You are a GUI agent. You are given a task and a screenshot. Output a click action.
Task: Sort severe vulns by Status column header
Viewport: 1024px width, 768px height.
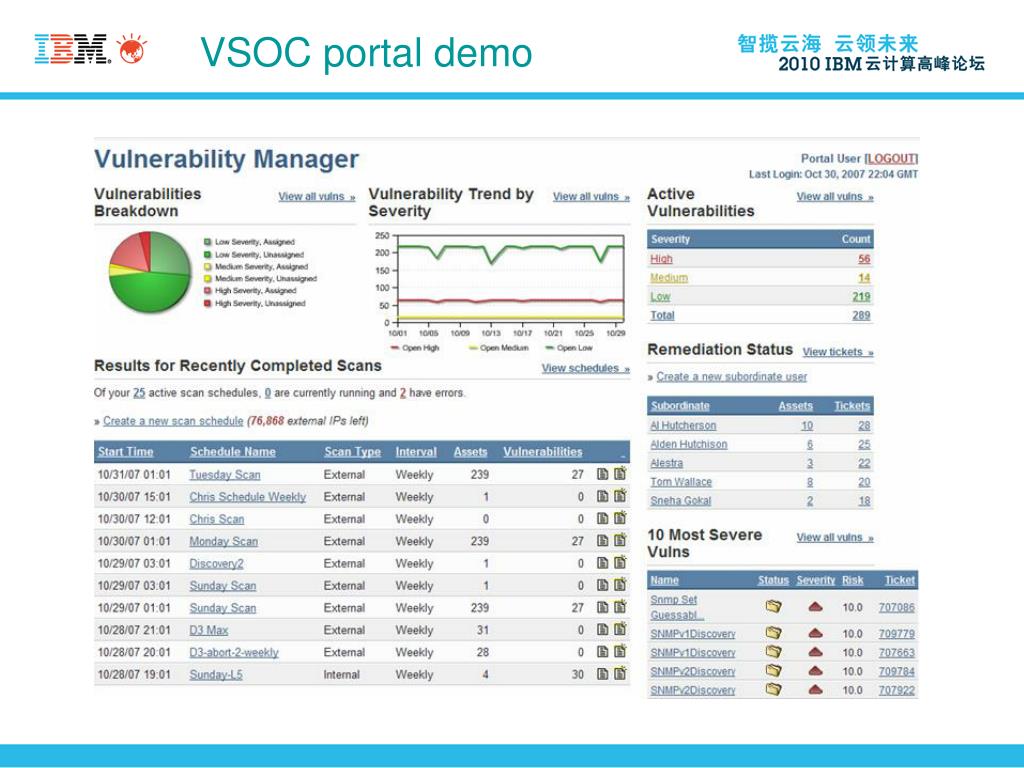(x=773, y=581)
